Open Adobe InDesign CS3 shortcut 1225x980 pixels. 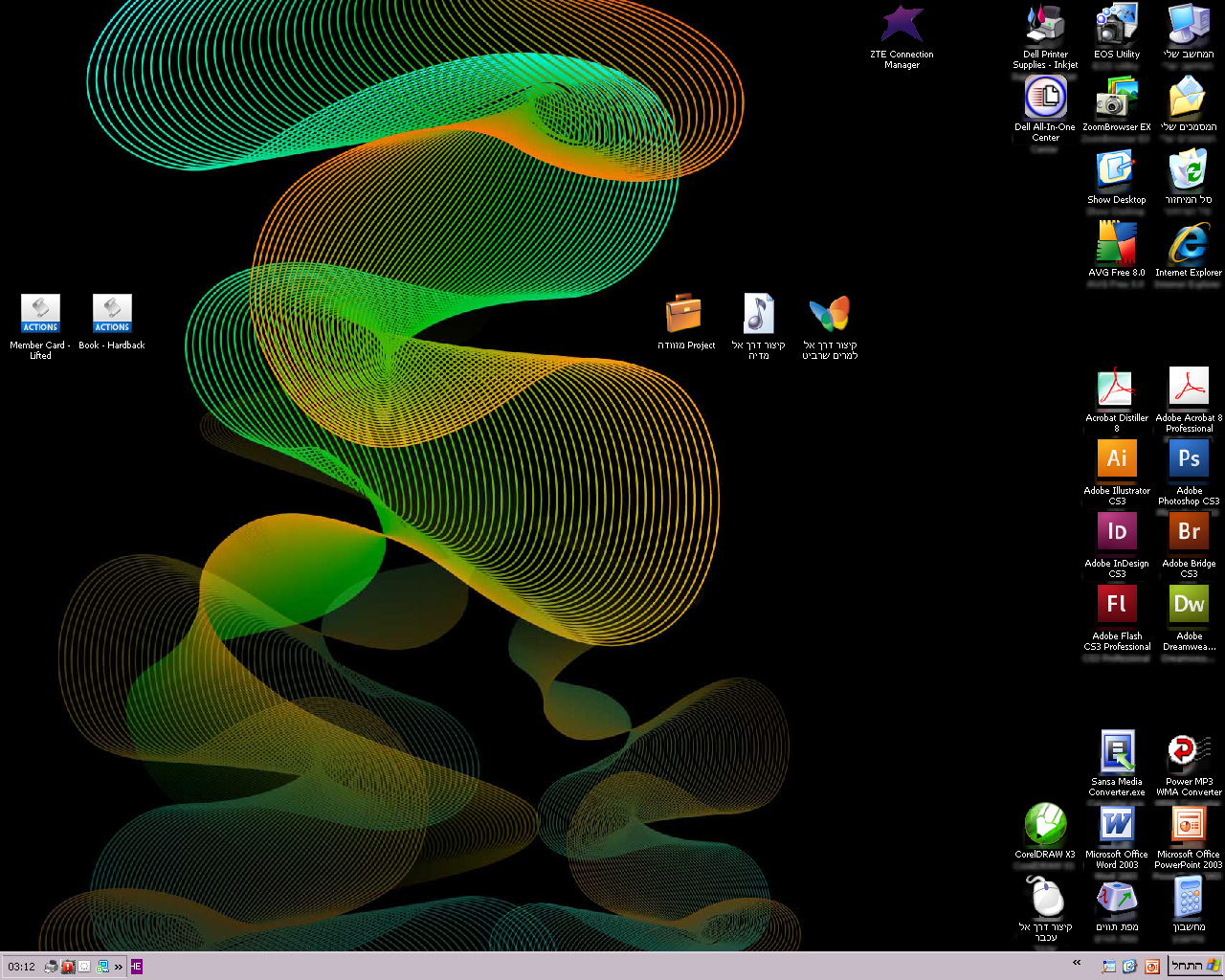(x=1117, y=532)
